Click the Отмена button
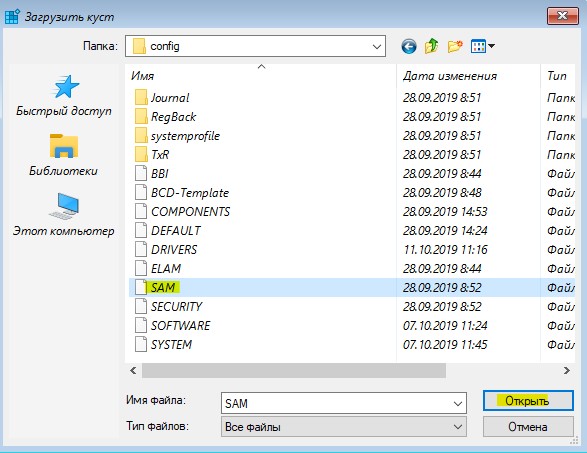The width and height of the screenshot is (587, 453). pyautogui.click(x=528, y=427)
